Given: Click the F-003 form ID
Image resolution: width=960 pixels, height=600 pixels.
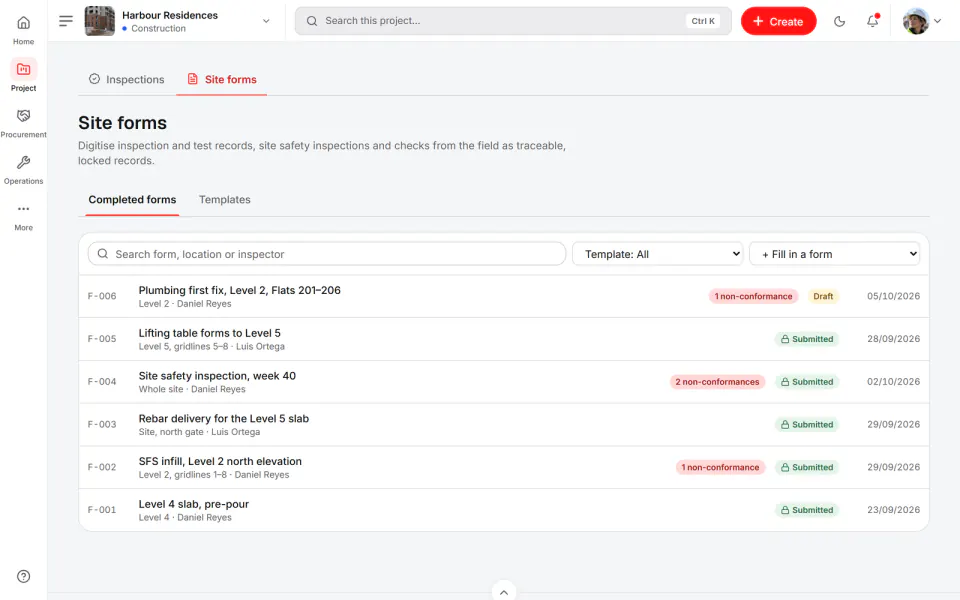Looking at the screenshot, I should coord(102,424).
